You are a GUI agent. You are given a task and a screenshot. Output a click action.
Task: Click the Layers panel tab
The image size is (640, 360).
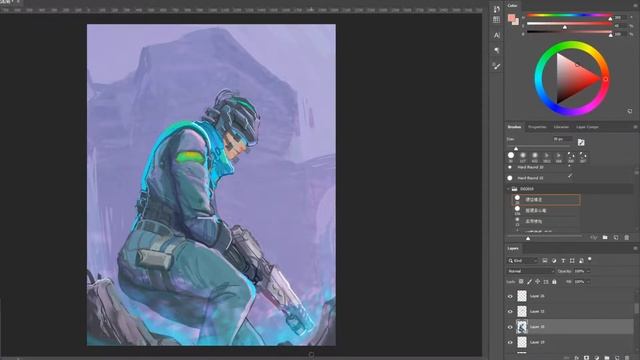point(513,248)
